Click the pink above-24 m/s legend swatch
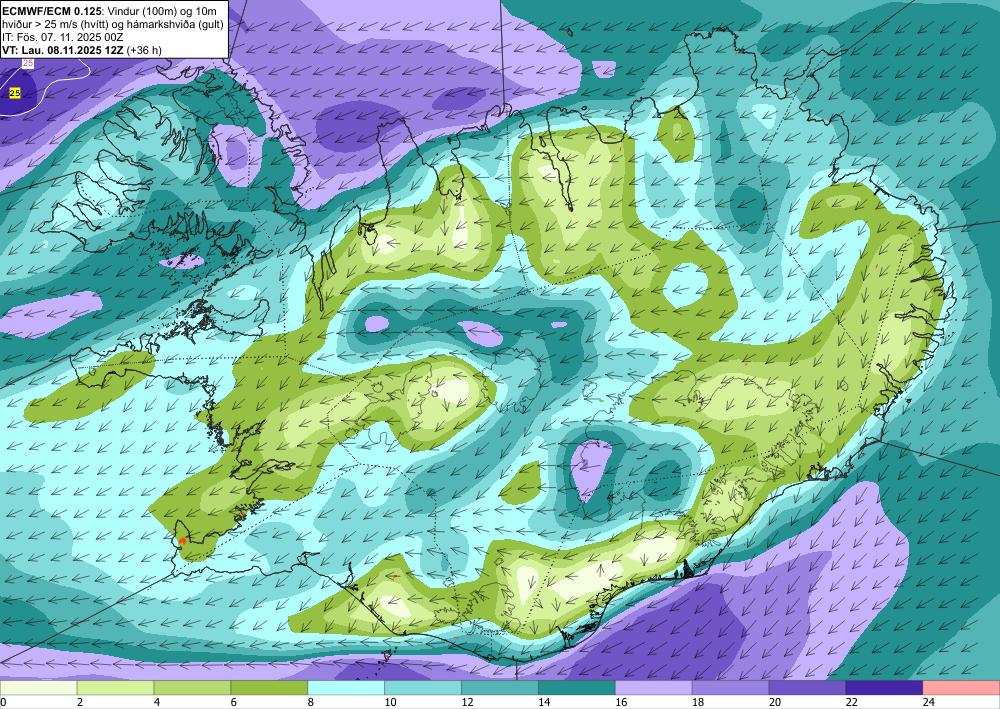The width and height of the screenshot is (1000, 709). point(961,689)
